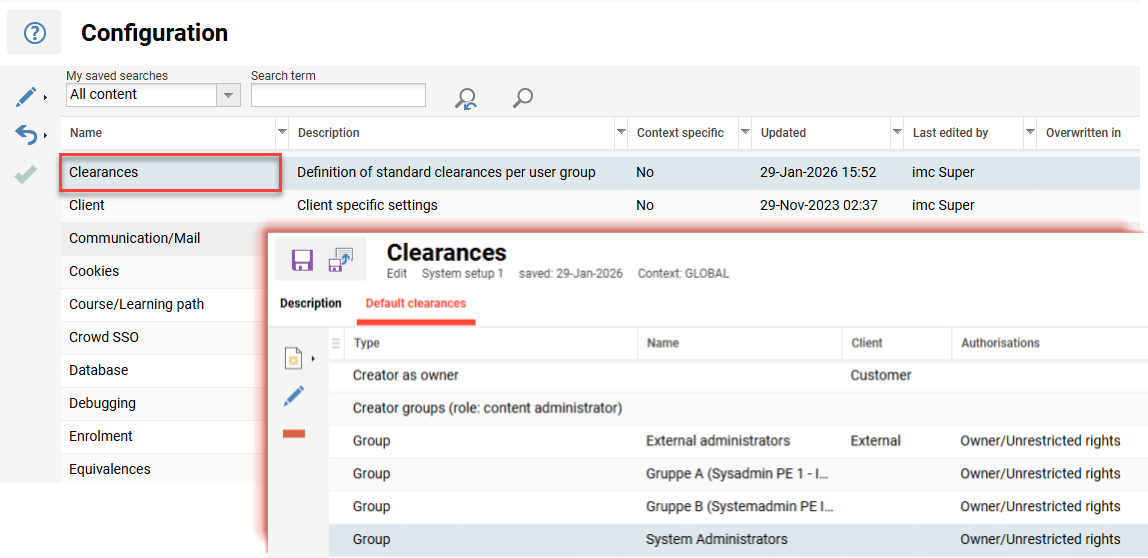
Task: Select the Crowd SSO row
Action: [x=164, y=338]
